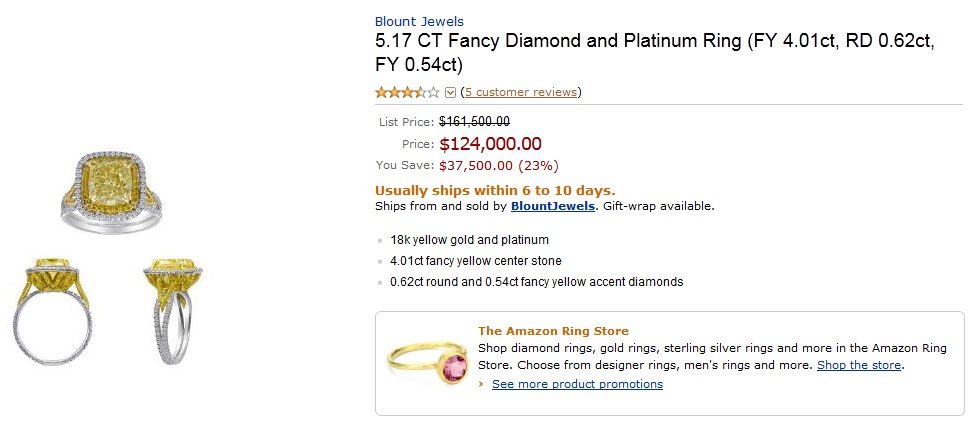Click the Usually ships within 6 to 10 days text
Image resolution: width=972 pixels, height=437 pixels.
pos(495,190)
